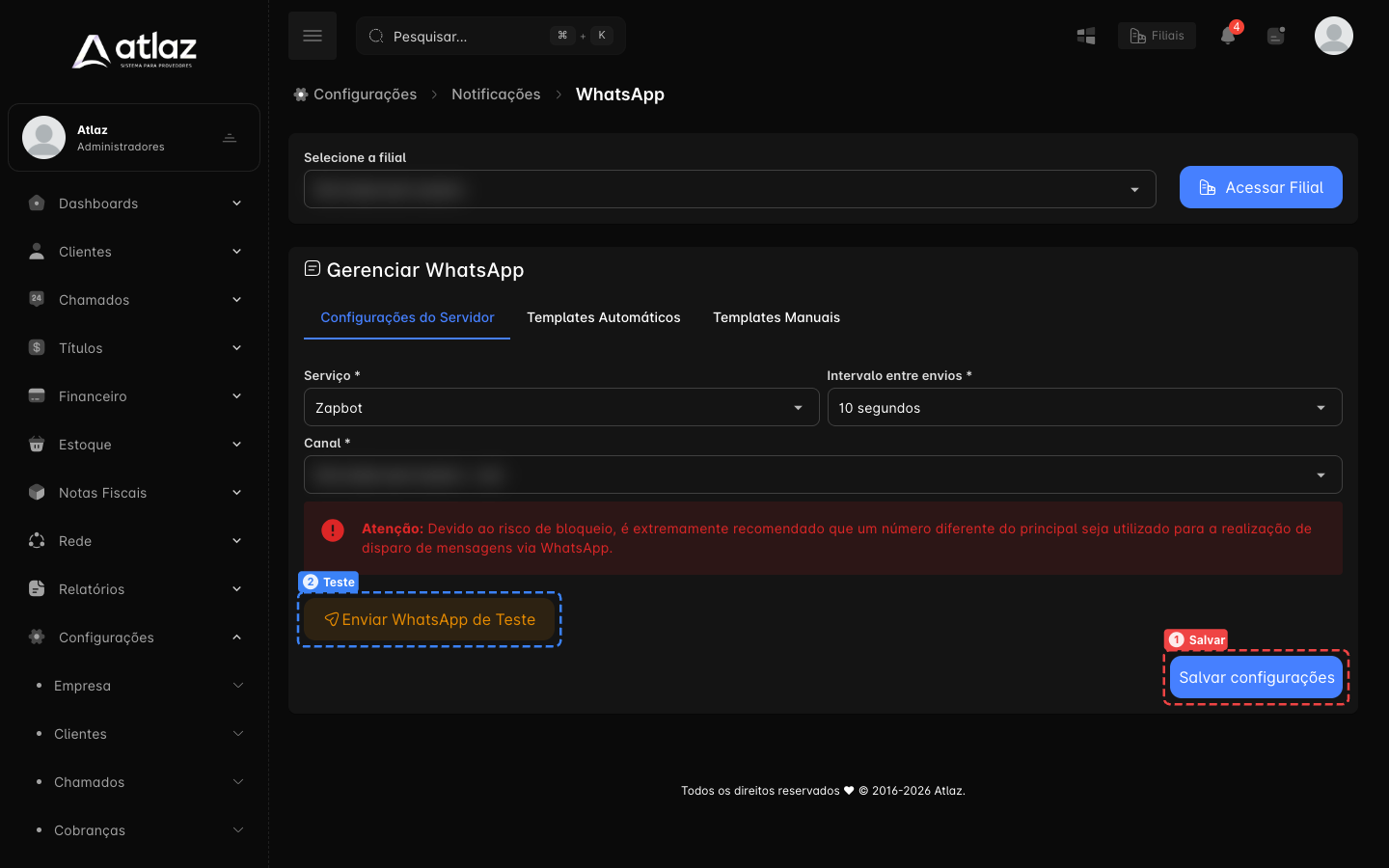Click the hamburger menu toggle button

[313, 36]
